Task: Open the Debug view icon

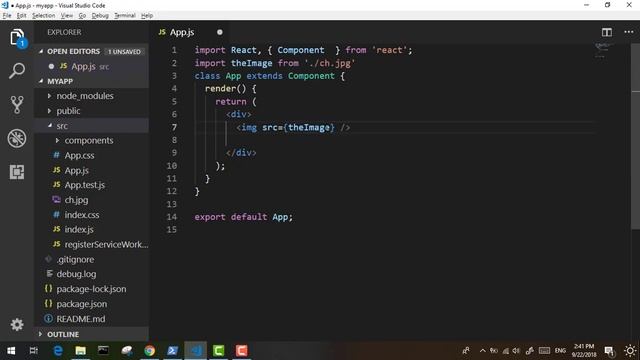Action: tap(17, 138)
